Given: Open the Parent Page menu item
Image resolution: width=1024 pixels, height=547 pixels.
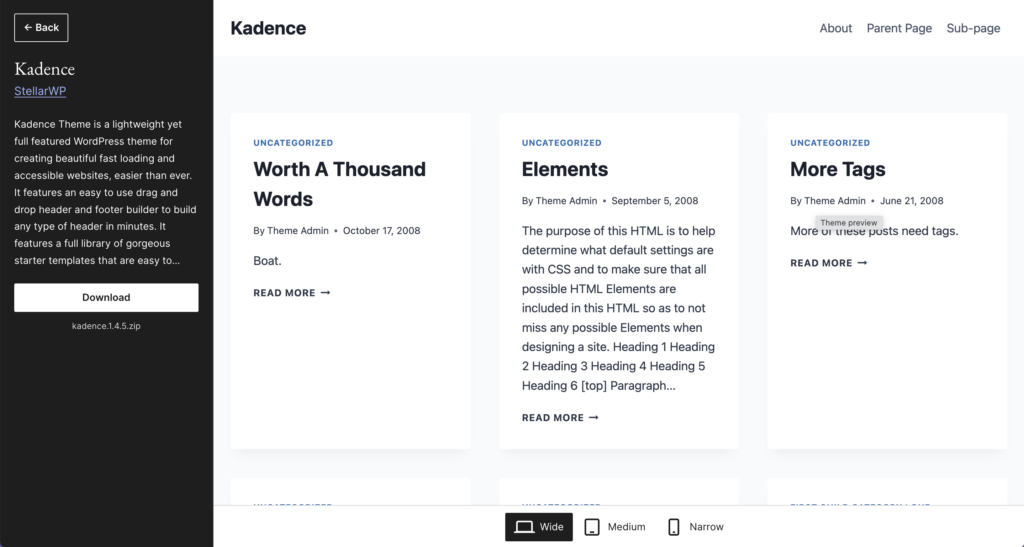Looking at the screenshot, I should click(899, 28).
